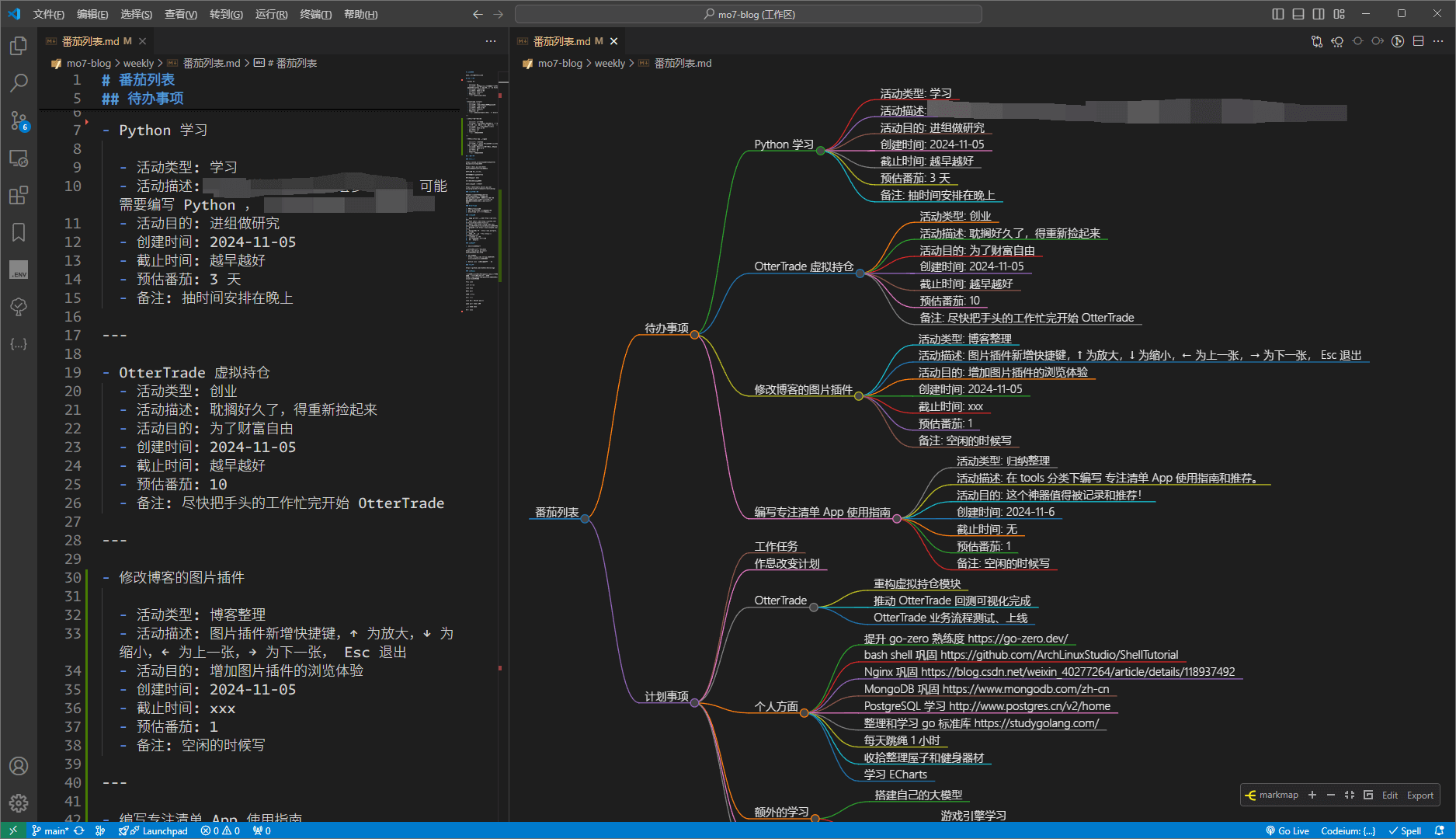Zoom in the markmap with plus button
The height and width of the screenshot is (839, 1456).
point(1312,795)
